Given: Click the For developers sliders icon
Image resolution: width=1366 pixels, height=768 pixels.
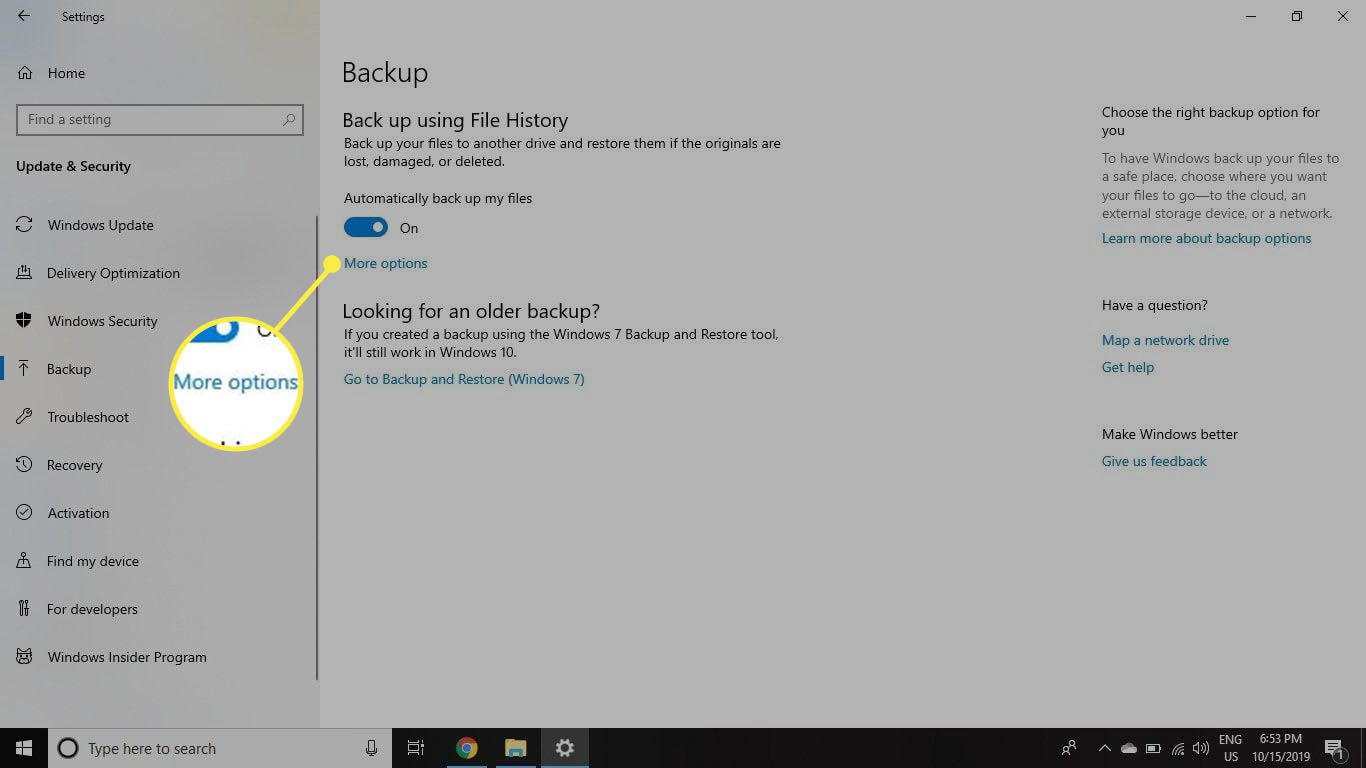Looking at the screenshot, I should click(25, 609).
